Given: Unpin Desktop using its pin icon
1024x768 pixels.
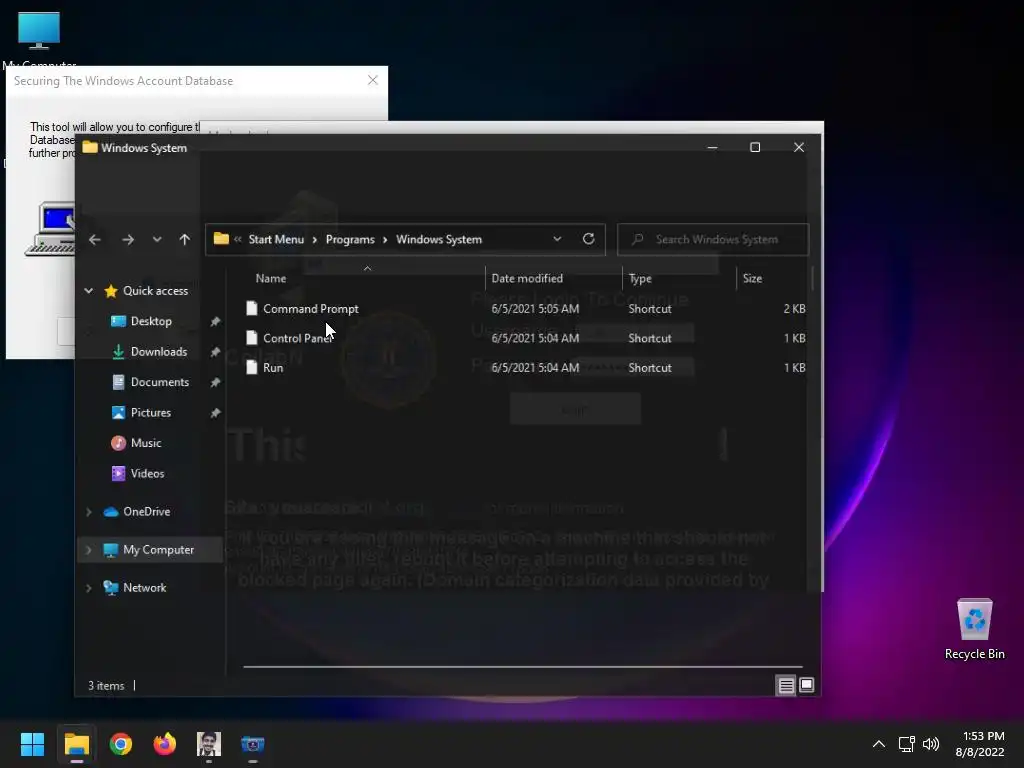Looking at the screenshot, I should 215,321.
